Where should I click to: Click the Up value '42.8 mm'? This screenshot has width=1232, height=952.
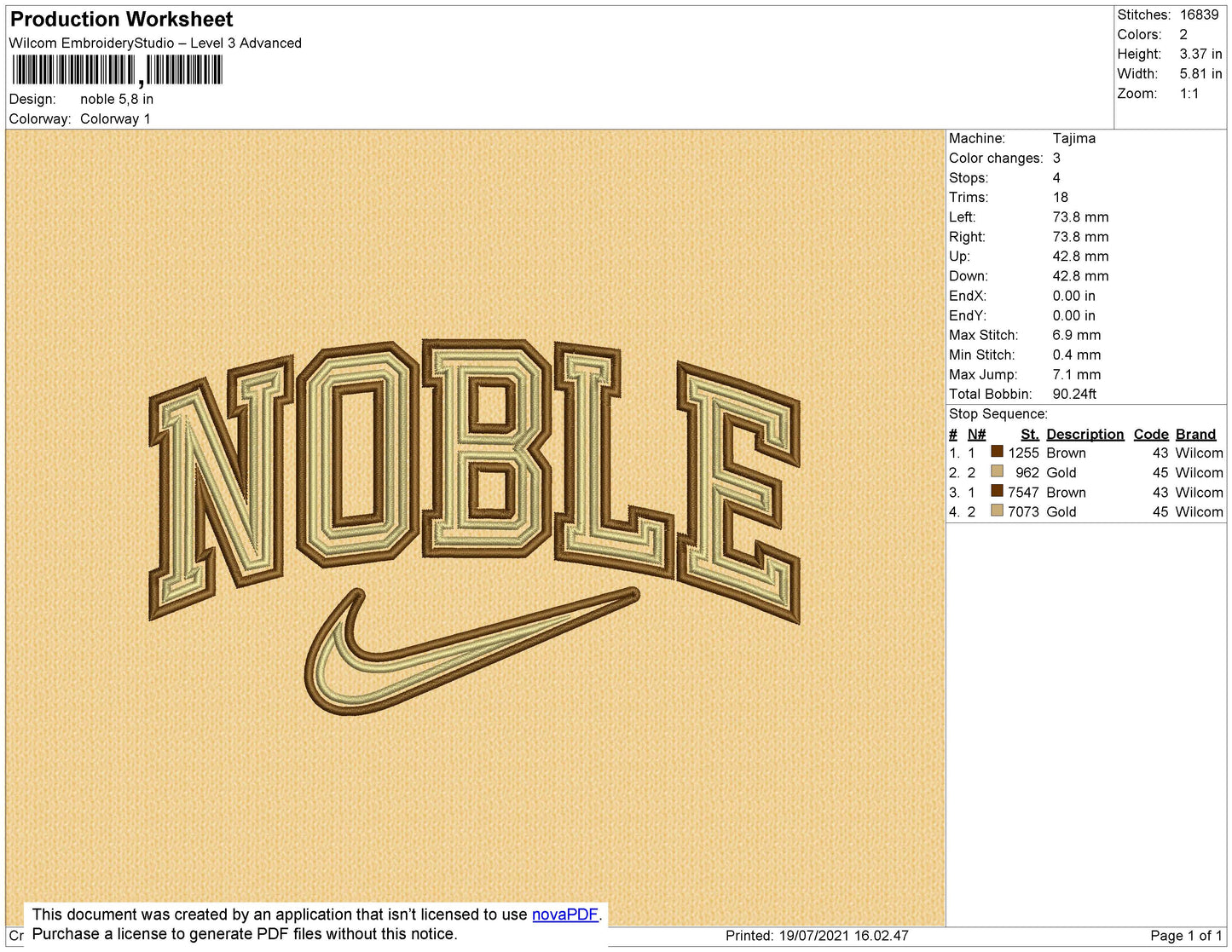(x=1080, y=257)
